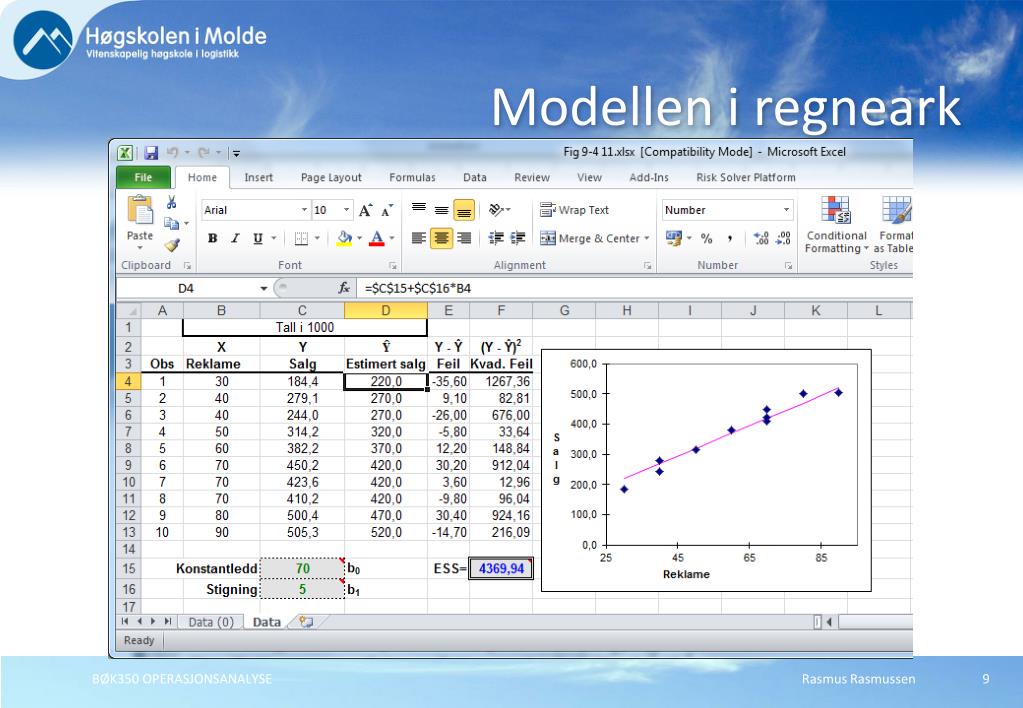Click the Wrap Text button
The height and width of the screenshot is (708, 1023).
[x=574, y=210]
